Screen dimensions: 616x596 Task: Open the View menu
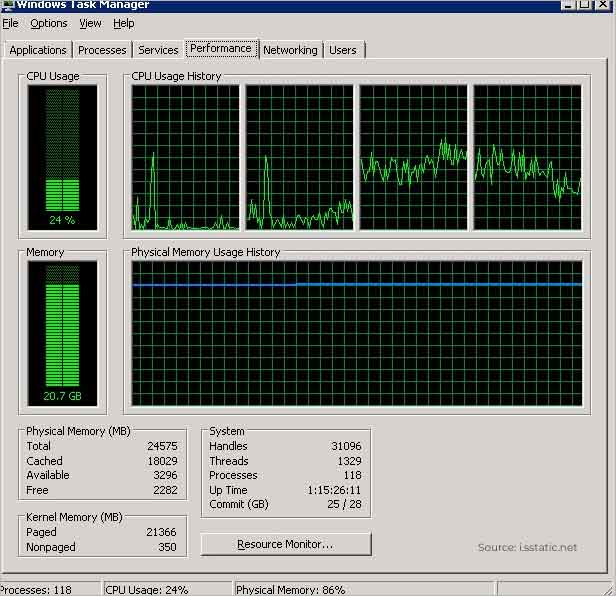pyautogui.click(x=90, y=24)
